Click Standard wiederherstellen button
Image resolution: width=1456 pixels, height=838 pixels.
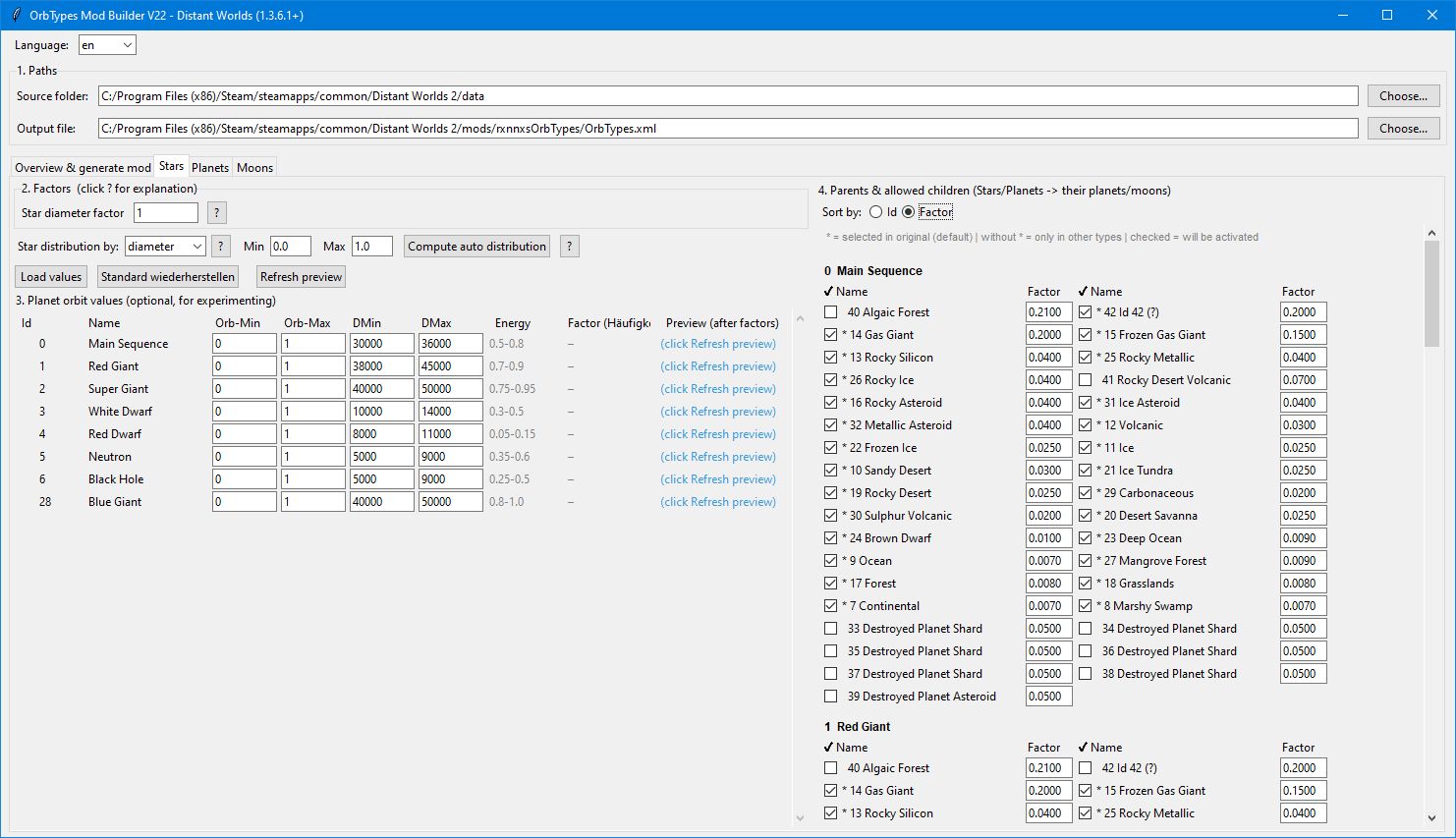coord(168,277)
